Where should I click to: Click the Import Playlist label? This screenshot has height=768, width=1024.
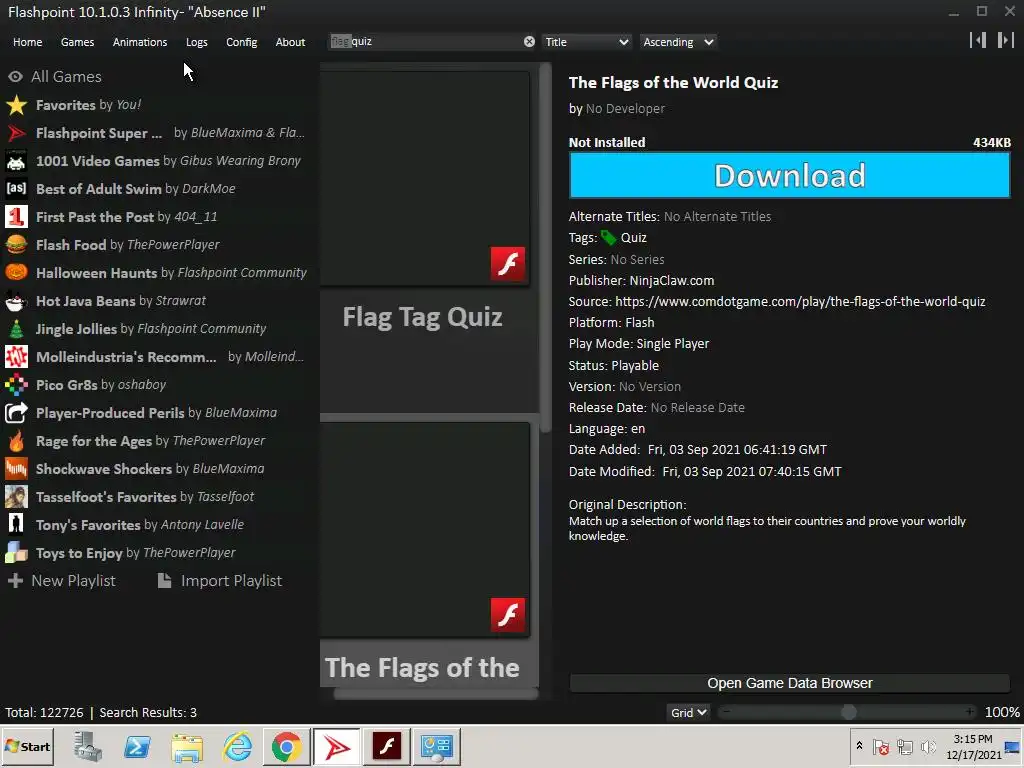[x=231, y=581]
